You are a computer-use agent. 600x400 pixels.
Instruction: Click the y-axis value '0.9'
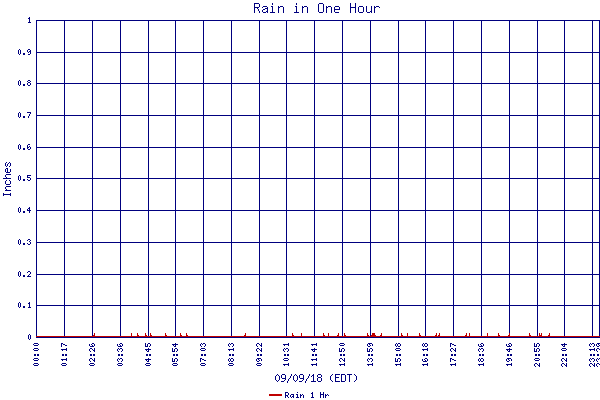[x=24, y=52]
